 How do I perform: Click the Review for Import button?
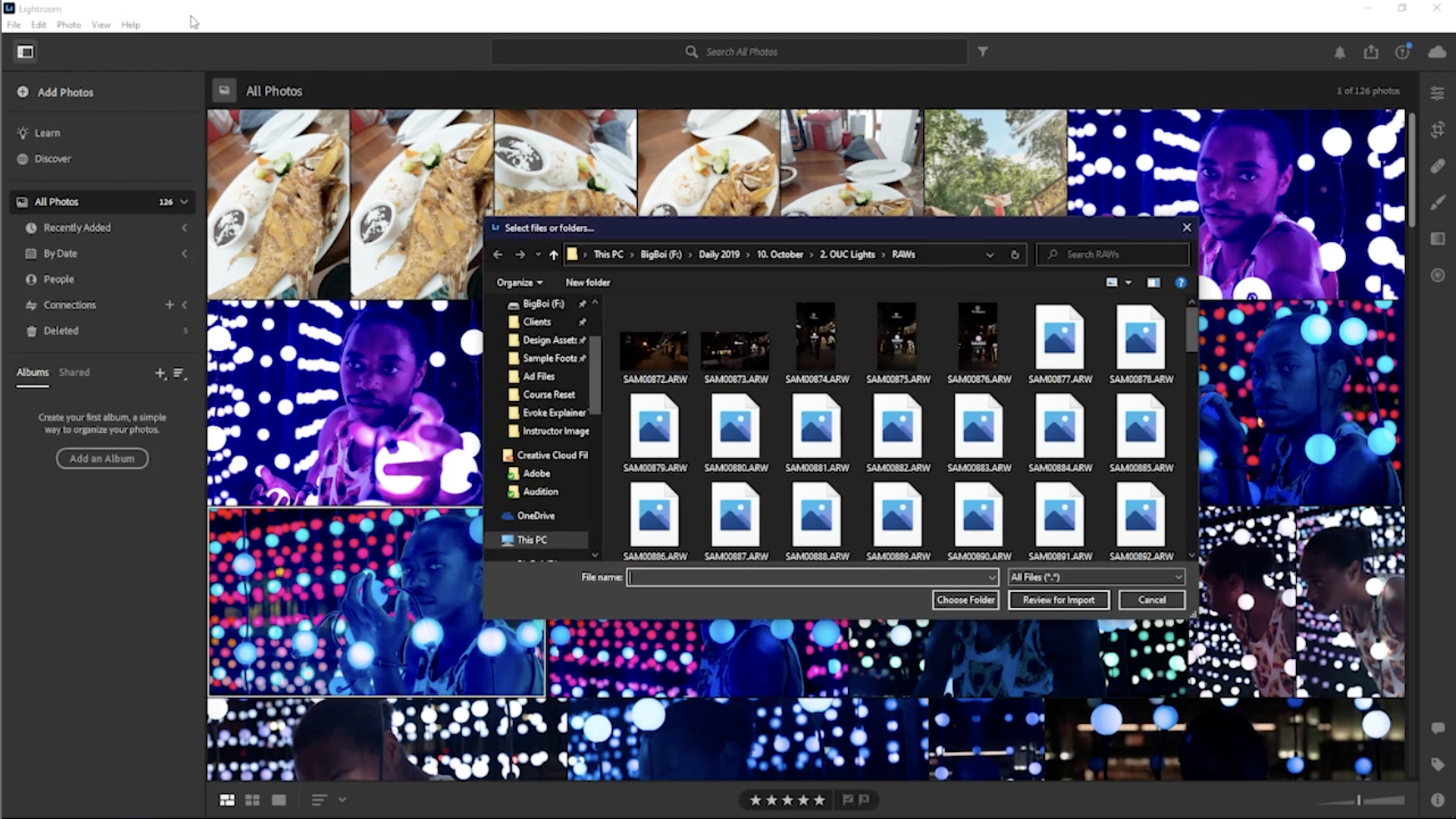[x=1057, y=600]
